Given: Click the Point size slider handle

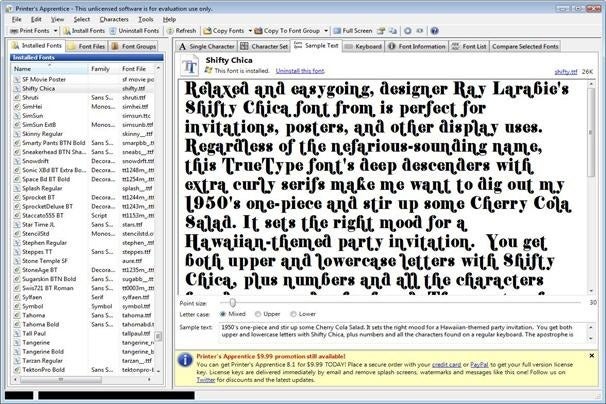Looking at the screenshot, I should tap(233, 302).
